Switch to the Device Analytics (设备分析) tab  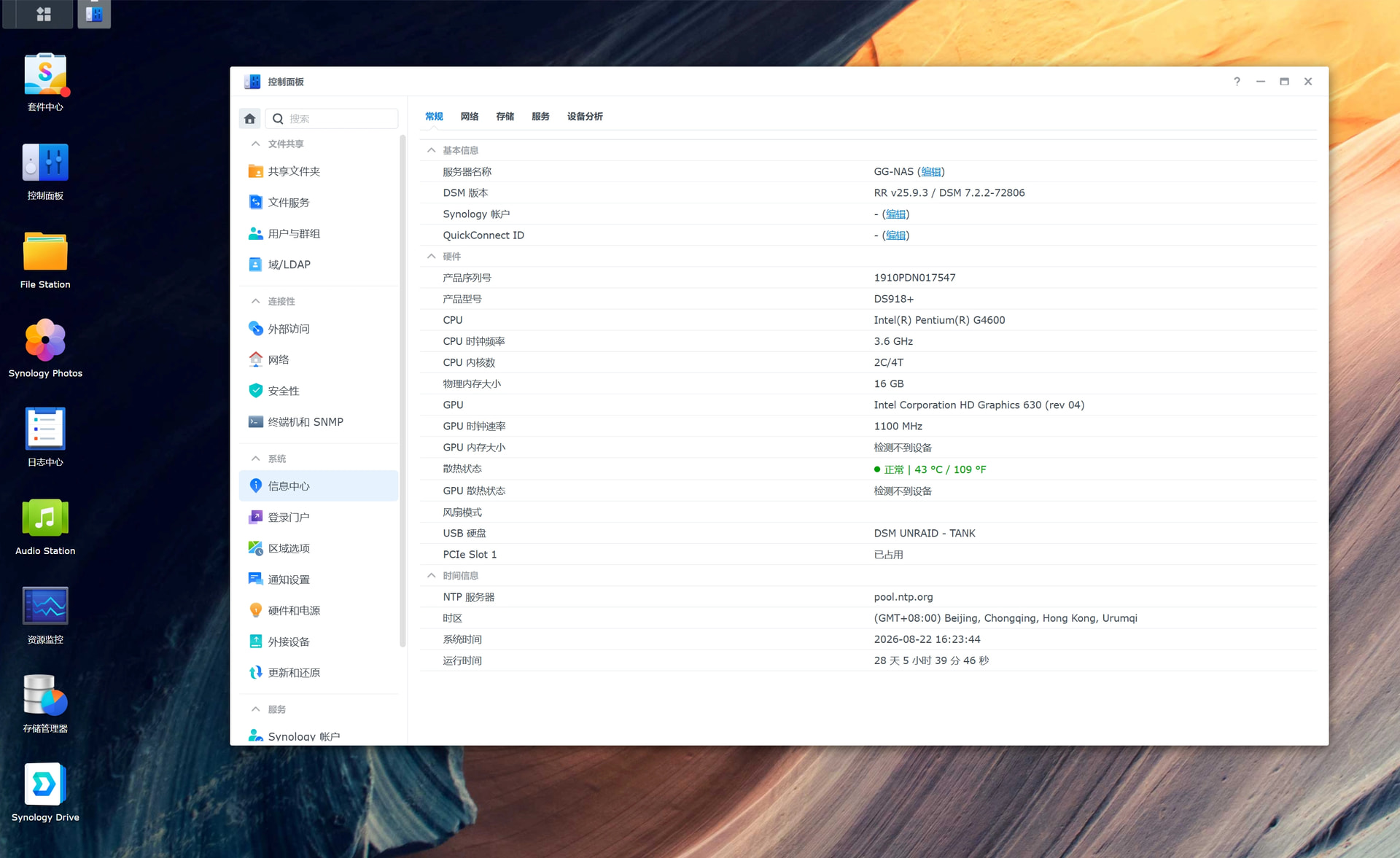585,117
